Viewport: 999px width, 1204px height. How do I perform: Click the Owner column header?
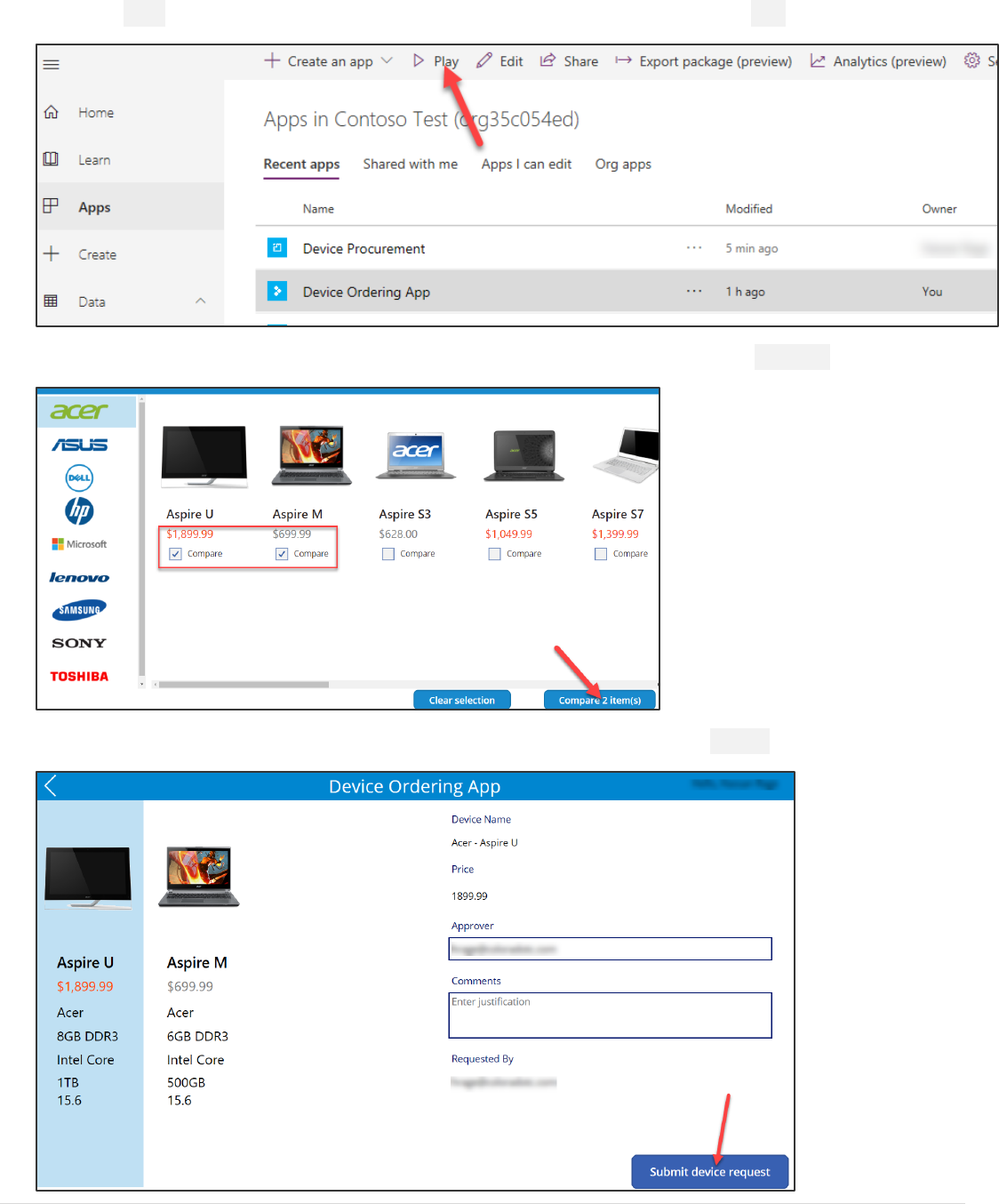point(939,209)
